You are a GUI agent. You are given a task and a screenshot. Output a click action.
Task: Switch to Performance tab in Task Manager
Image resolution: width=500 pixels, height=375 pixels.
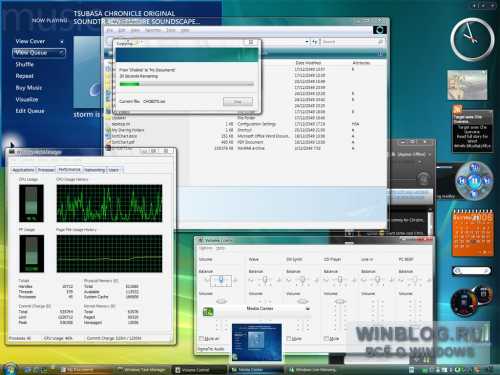[x=69, y=170]
